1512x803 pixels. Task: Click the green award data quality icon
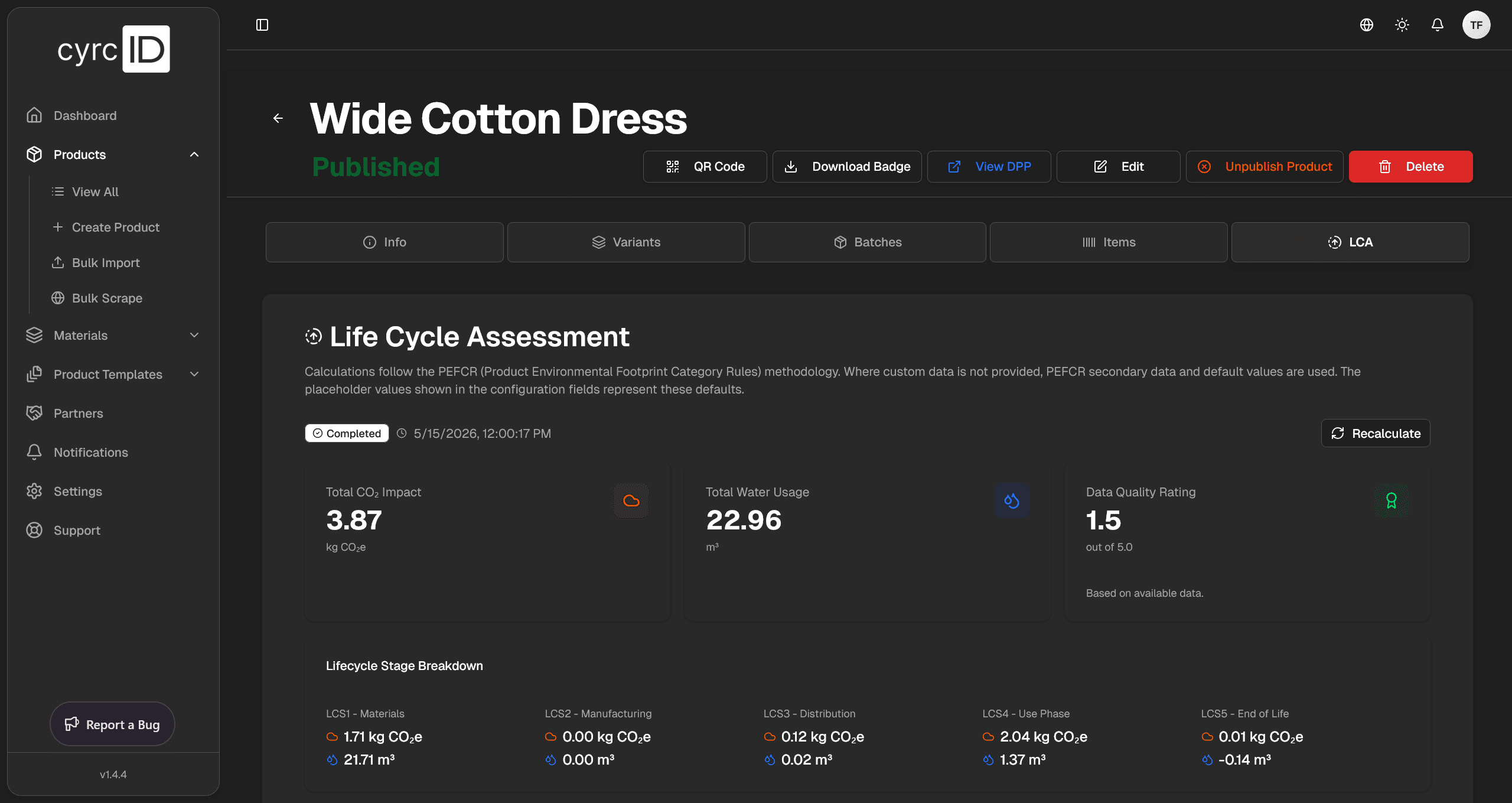1392,501
